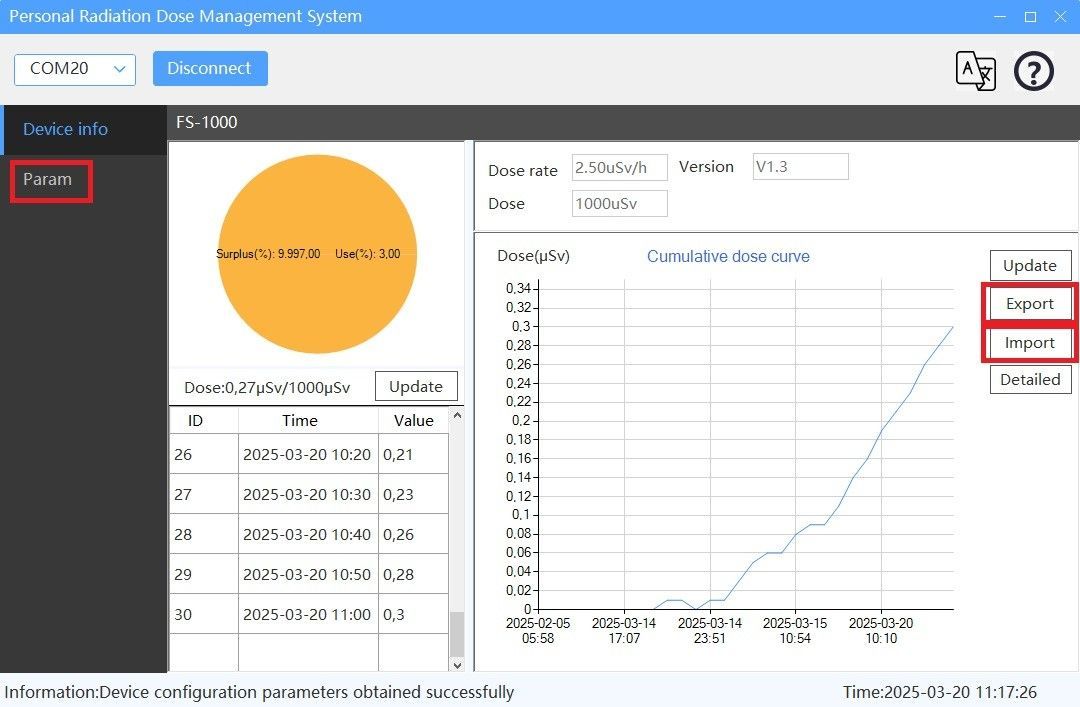Viewport: 1080px width, 707px height.
Task: Maximize the application window
Action: click(1030, 17)
